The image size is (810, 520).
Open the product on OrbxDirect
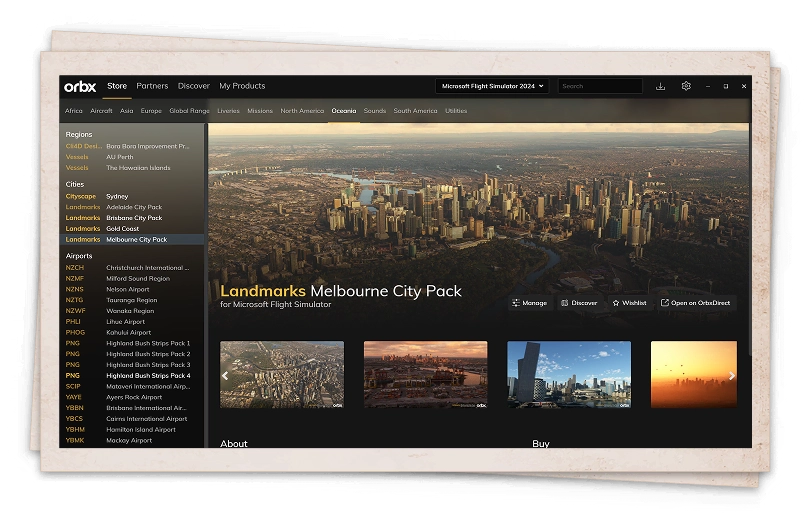point(695,303)
